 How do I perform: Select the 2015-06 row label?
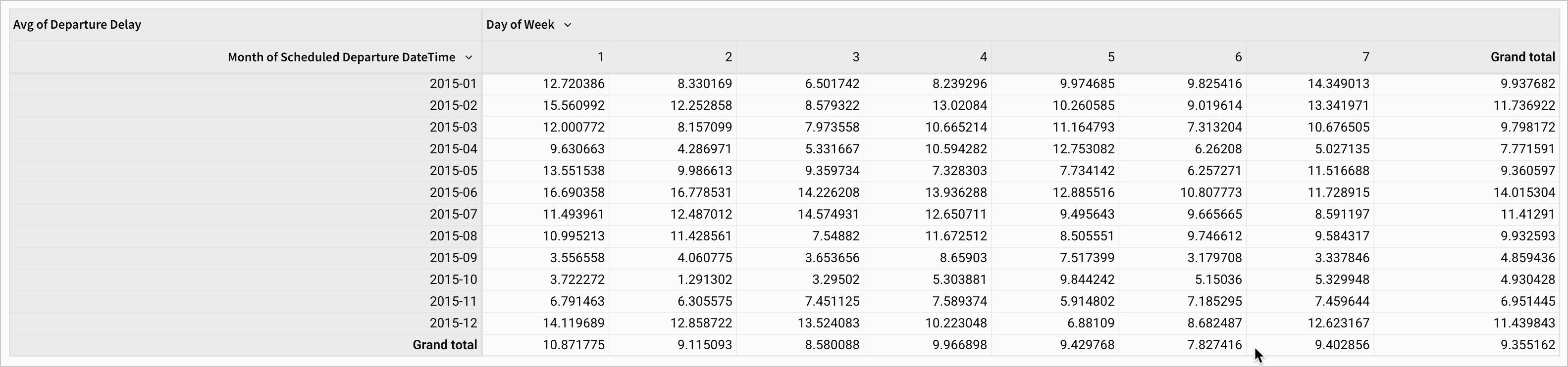[x=453, y=192]
